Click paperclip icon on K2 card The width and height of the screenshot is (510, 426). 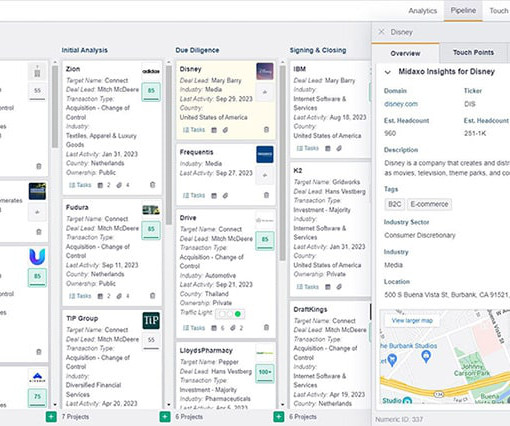[x=339, y=287]
